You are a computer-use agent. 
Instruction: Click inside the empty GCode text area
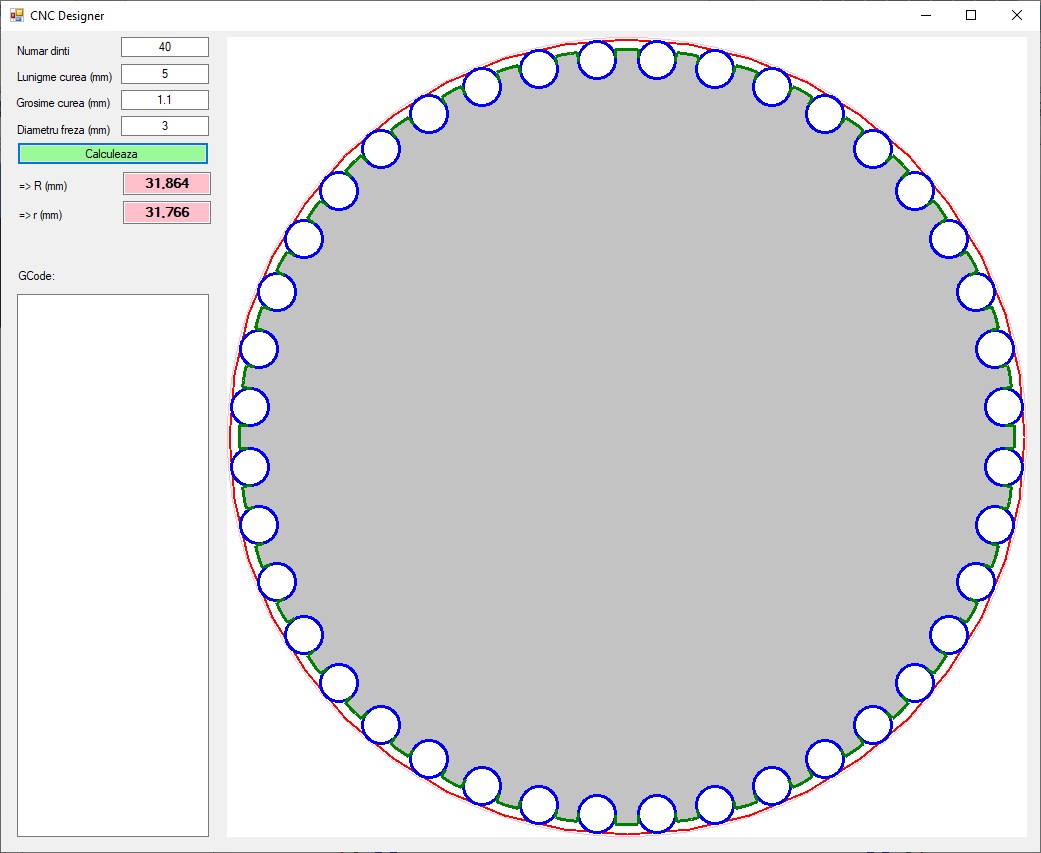pos(113,565)
